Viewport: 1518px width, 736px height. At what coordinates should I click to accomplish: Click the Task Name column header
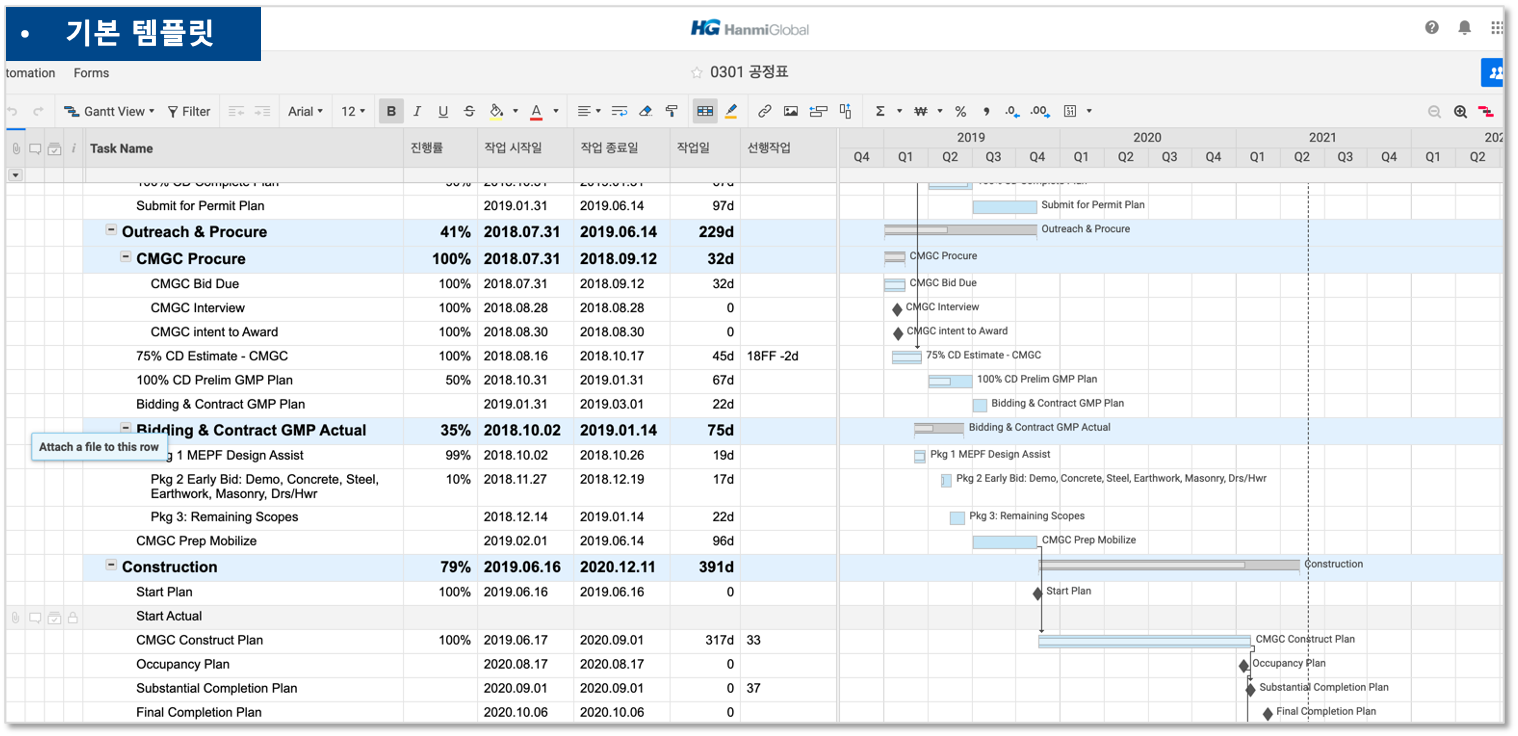[243, 148]
